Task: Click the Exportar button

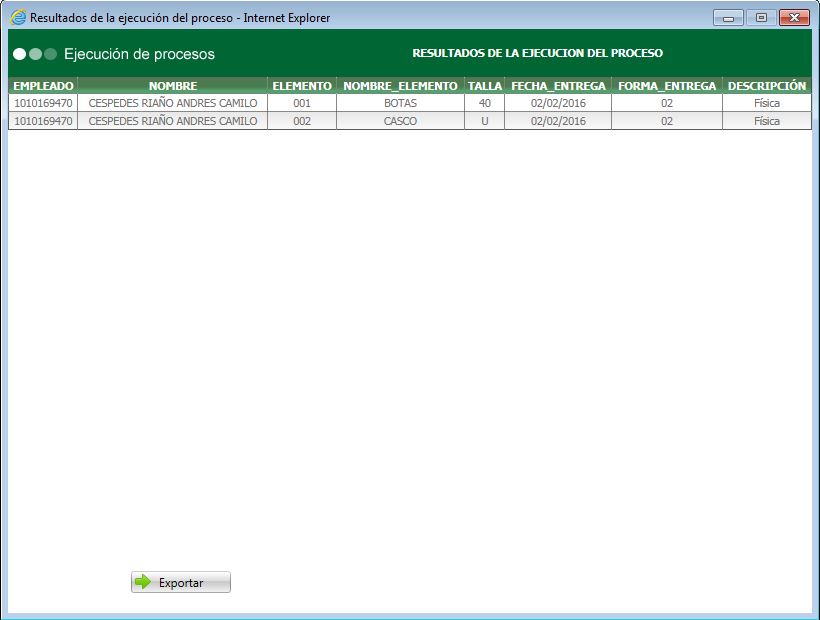Action: point(180,582)
